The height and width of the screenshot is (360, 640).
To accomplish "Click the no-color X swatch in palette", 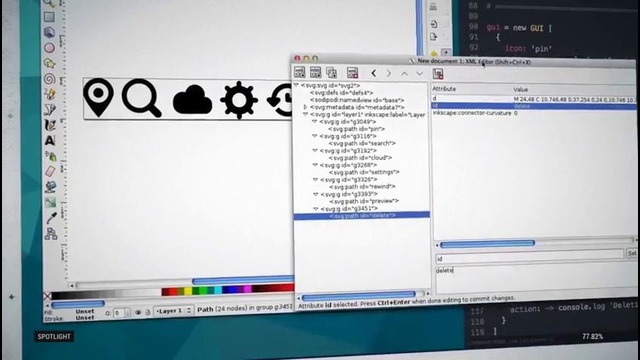I will click(x=47, y=296).
